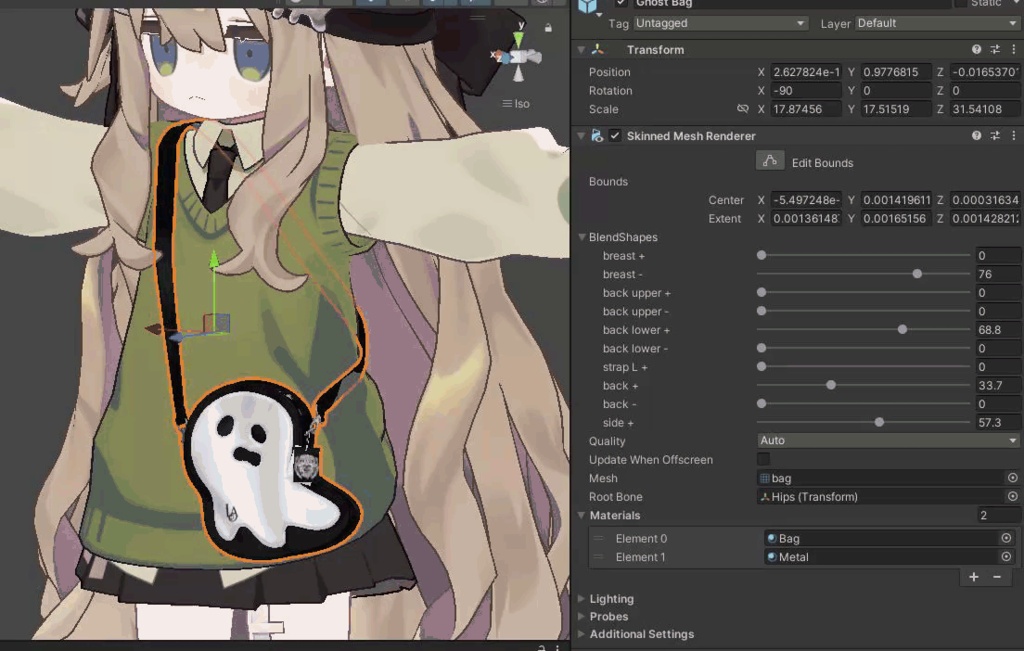
Task: Open the Quality dropdown set to Auto
Action: tap(888, 441)
